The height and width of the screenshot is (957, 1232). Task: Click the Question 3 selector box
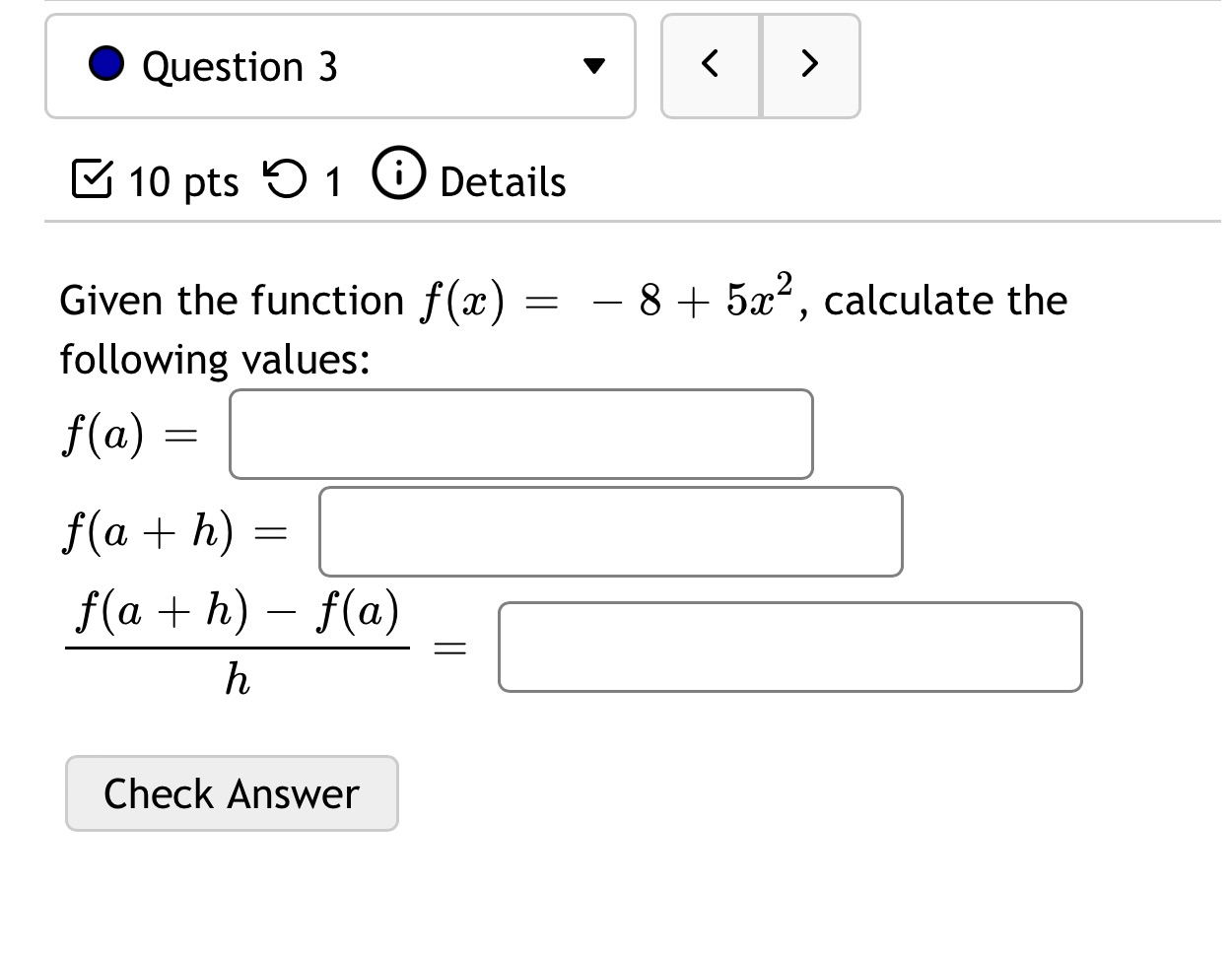tap(340, 66)
